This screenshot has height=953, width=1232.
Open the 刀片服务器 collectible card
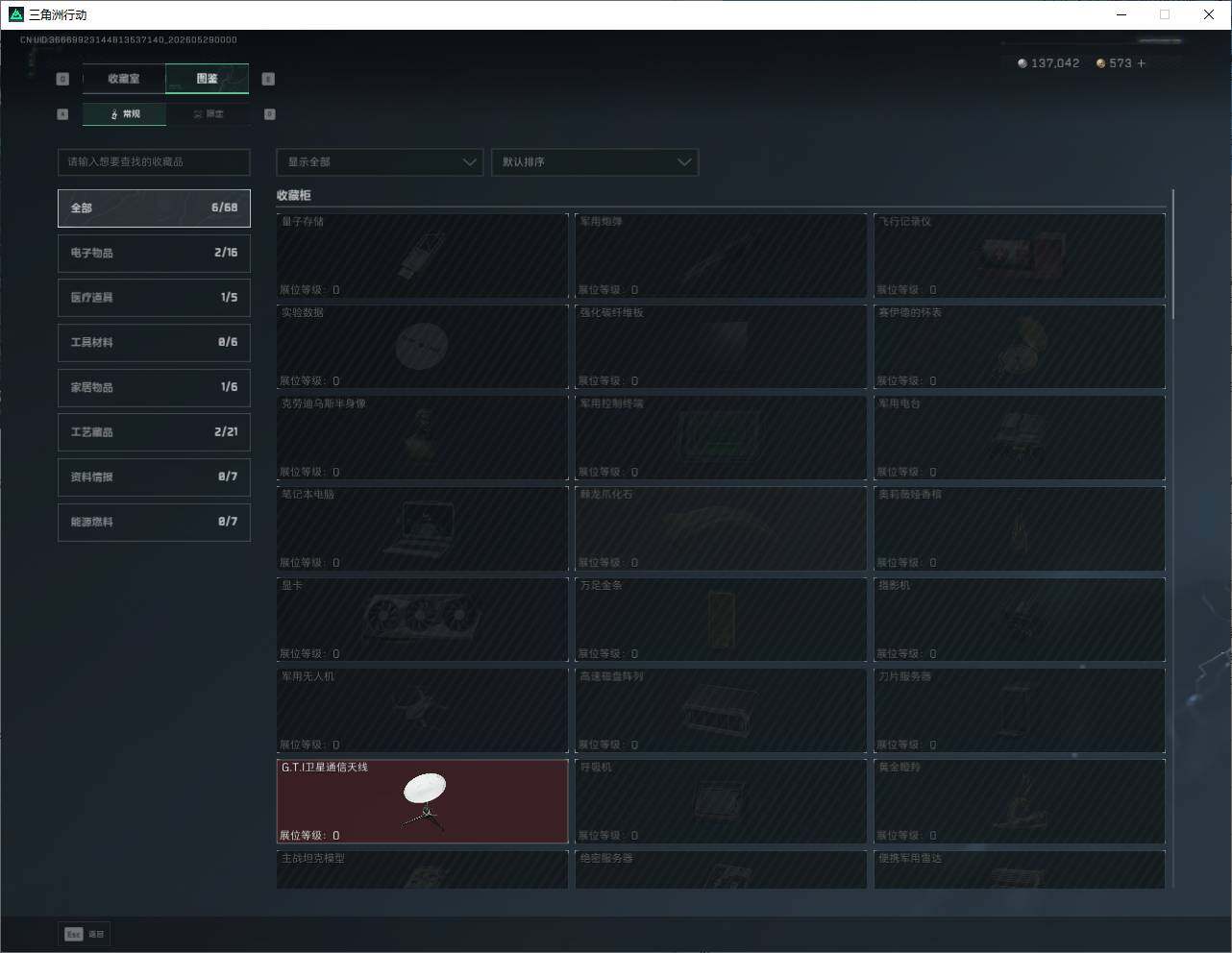tap(1020, 710)
